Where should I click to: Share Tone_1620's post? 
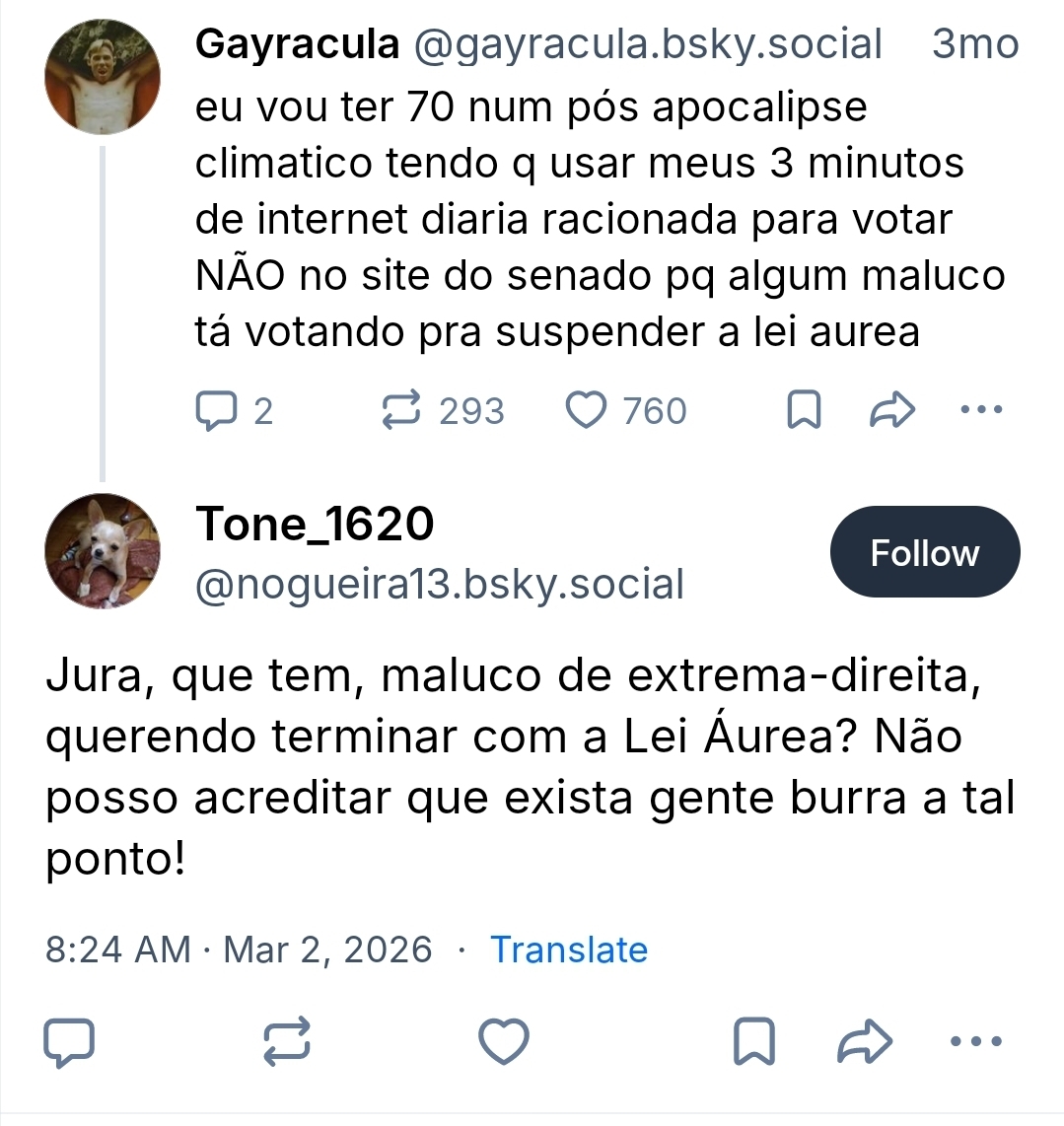click(864, 1042)
